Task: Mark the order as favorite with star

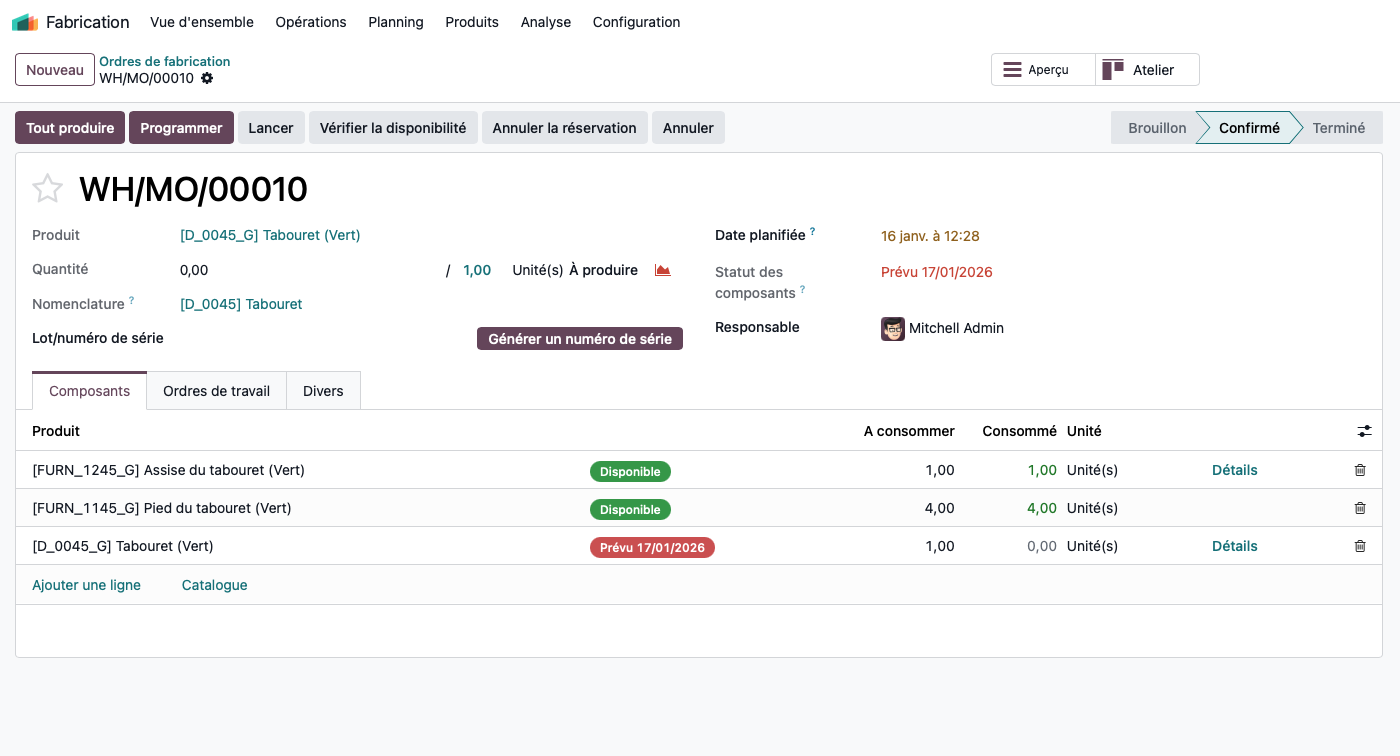Action: pos(48,189)
